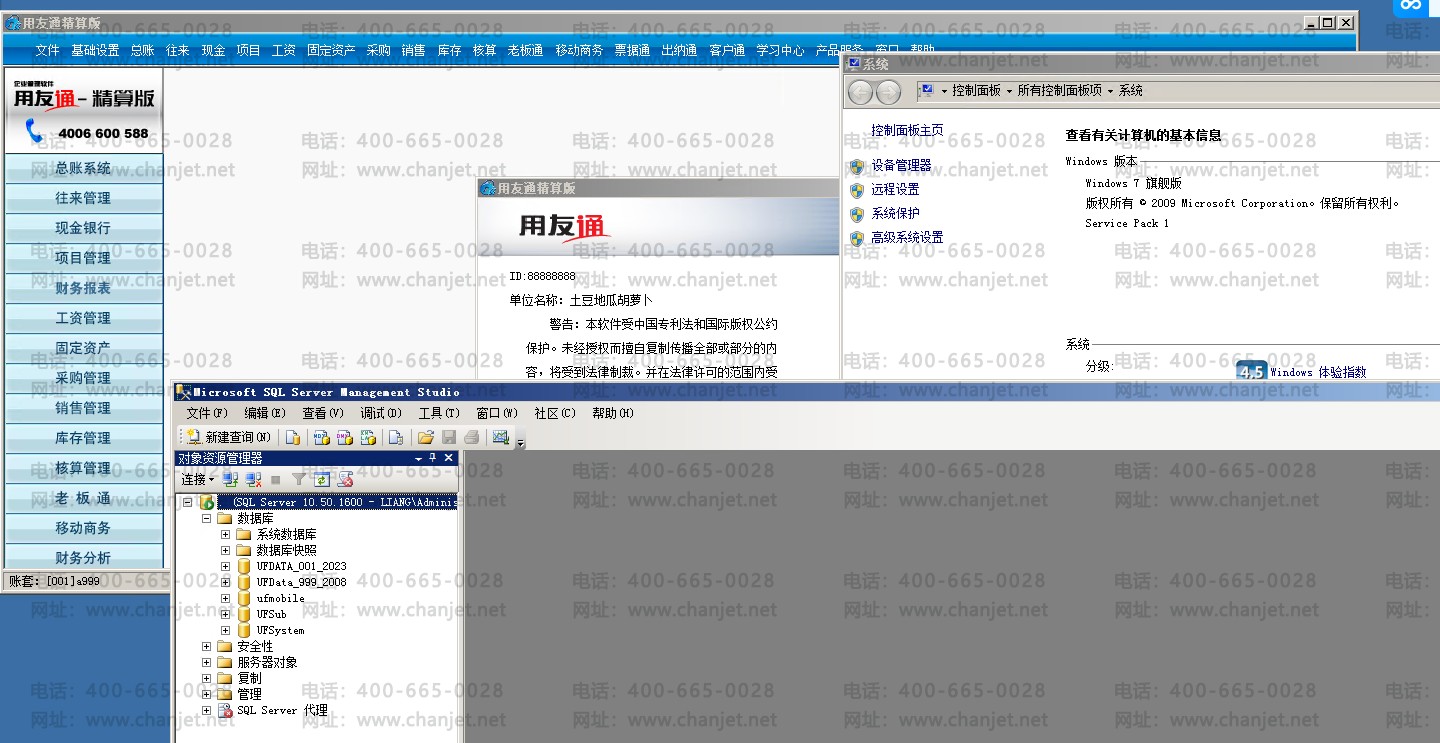Screen dimensions: 1440x743
Task: Go forward in the 系统 window
Action: coord(888,92)
